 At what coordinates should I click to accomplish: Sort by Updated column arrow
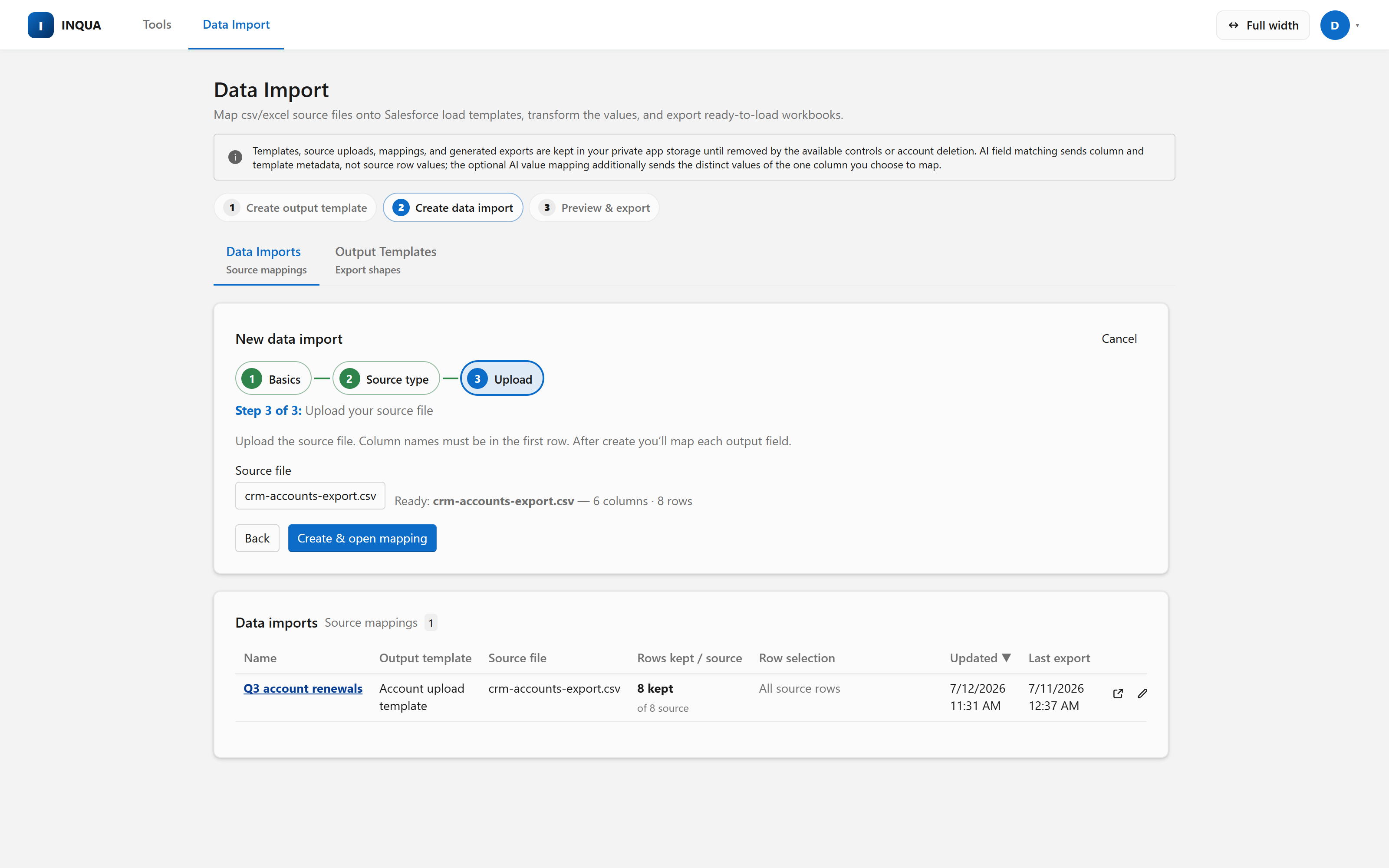pyautogui.click(x=1006, y=658)
